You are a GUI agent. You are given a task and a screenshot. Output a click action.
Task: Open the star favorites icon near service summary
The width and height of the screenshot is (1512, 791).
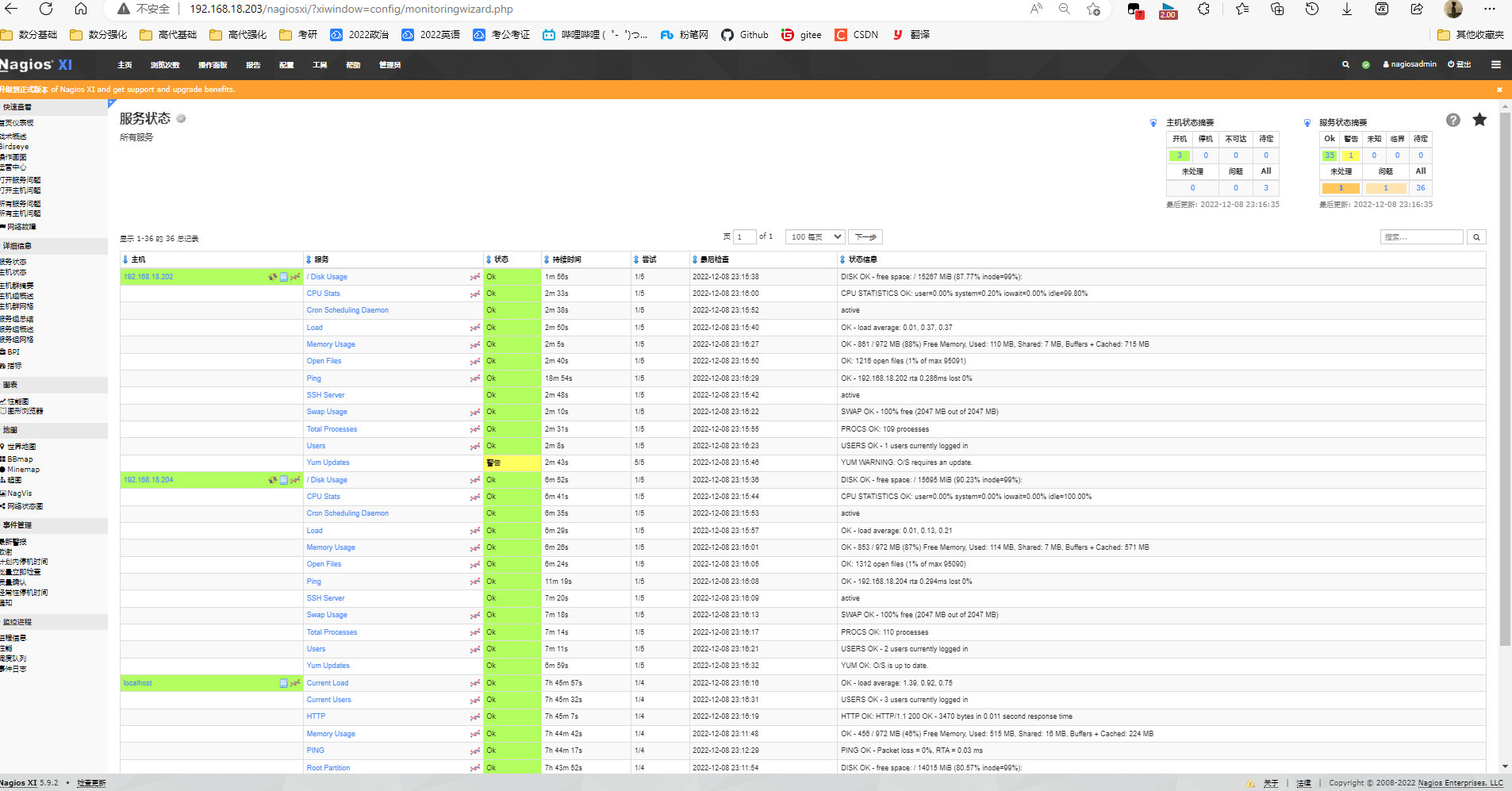point(1479,120)
